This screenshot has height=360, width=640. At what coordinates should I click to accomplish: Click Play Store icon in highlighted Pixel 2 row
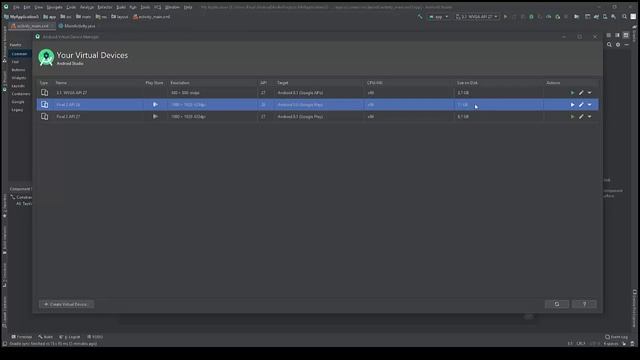point(155,104)
